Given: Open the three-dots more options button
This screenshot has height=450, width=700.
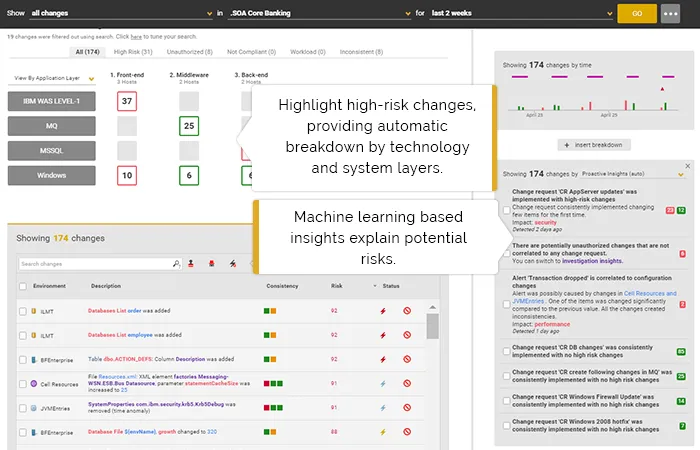Looking at the screenshot, I should [x=671, y=14].
